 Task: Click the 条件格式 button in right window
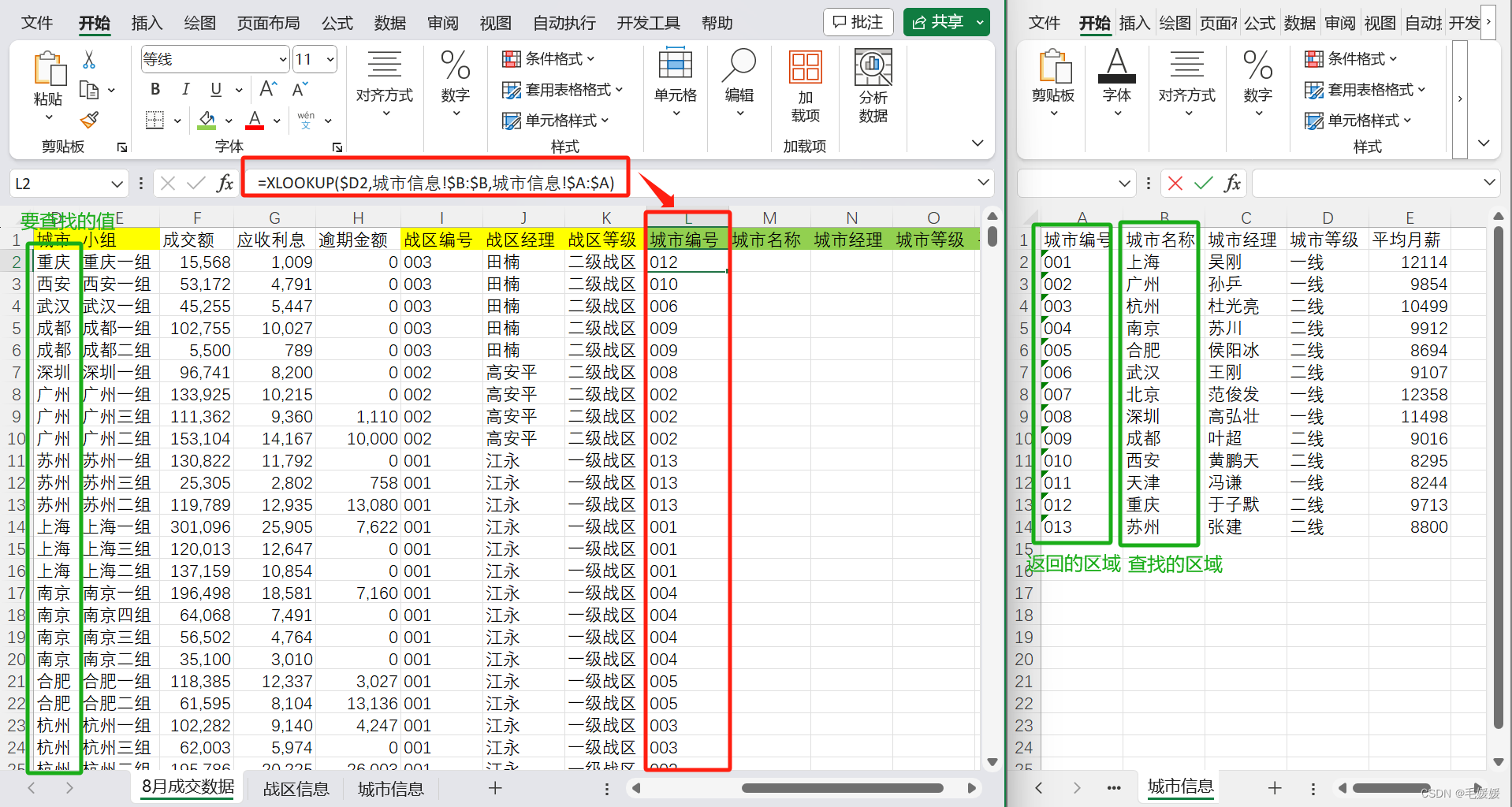click(1351, 59)
